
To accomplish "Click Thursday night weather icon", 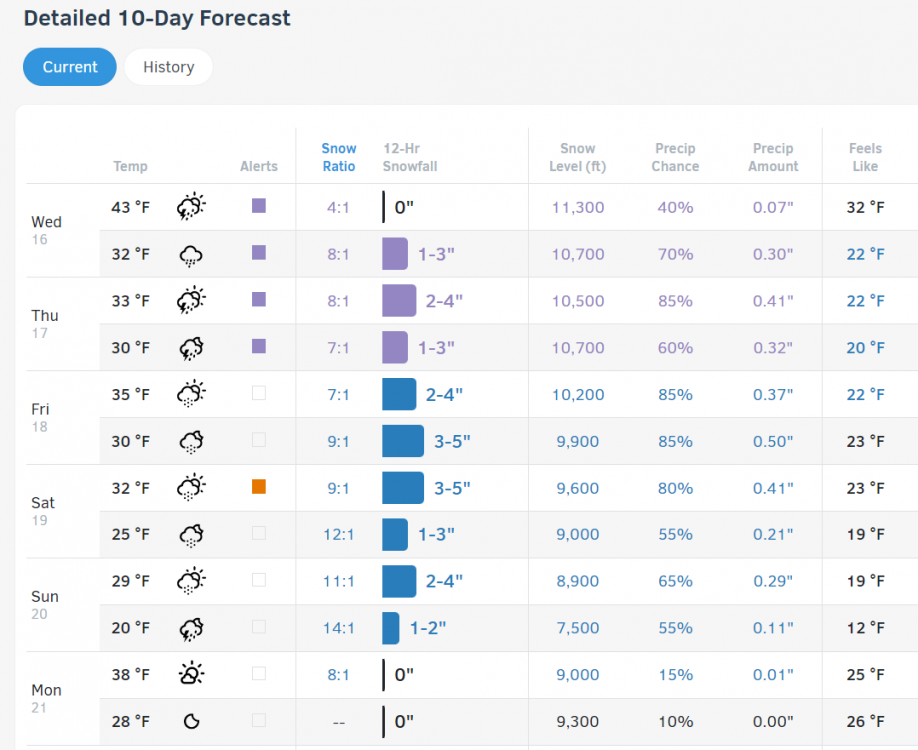I will click(191, 348).
